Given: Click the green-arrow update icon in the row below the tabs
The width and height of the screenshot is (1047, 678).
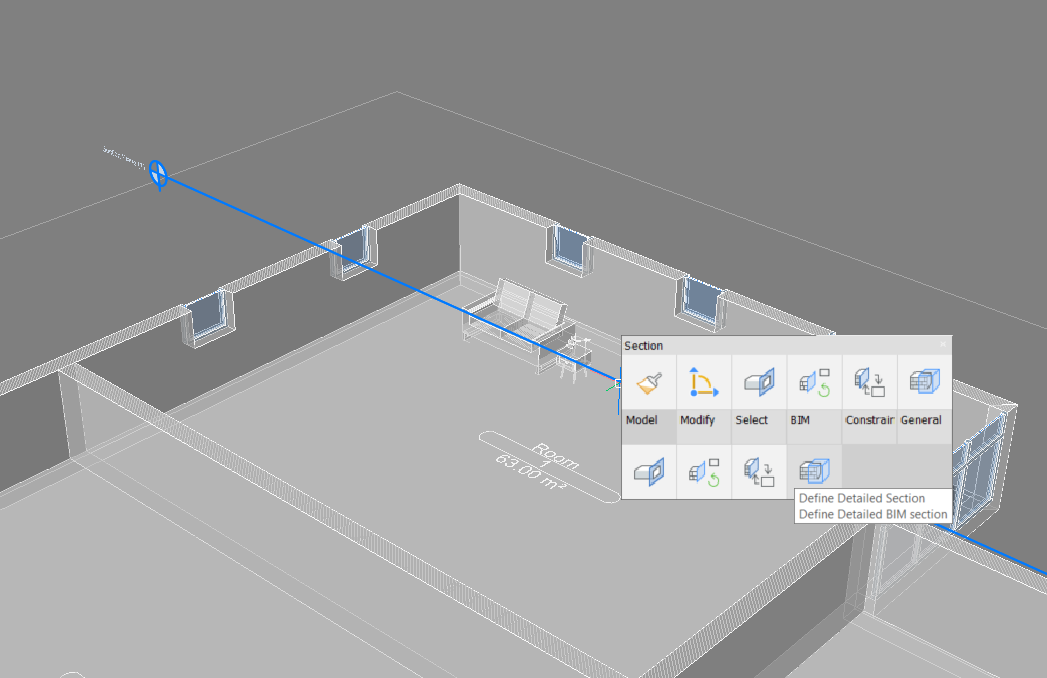Looking at the screenshot, I should pos(704,471).
